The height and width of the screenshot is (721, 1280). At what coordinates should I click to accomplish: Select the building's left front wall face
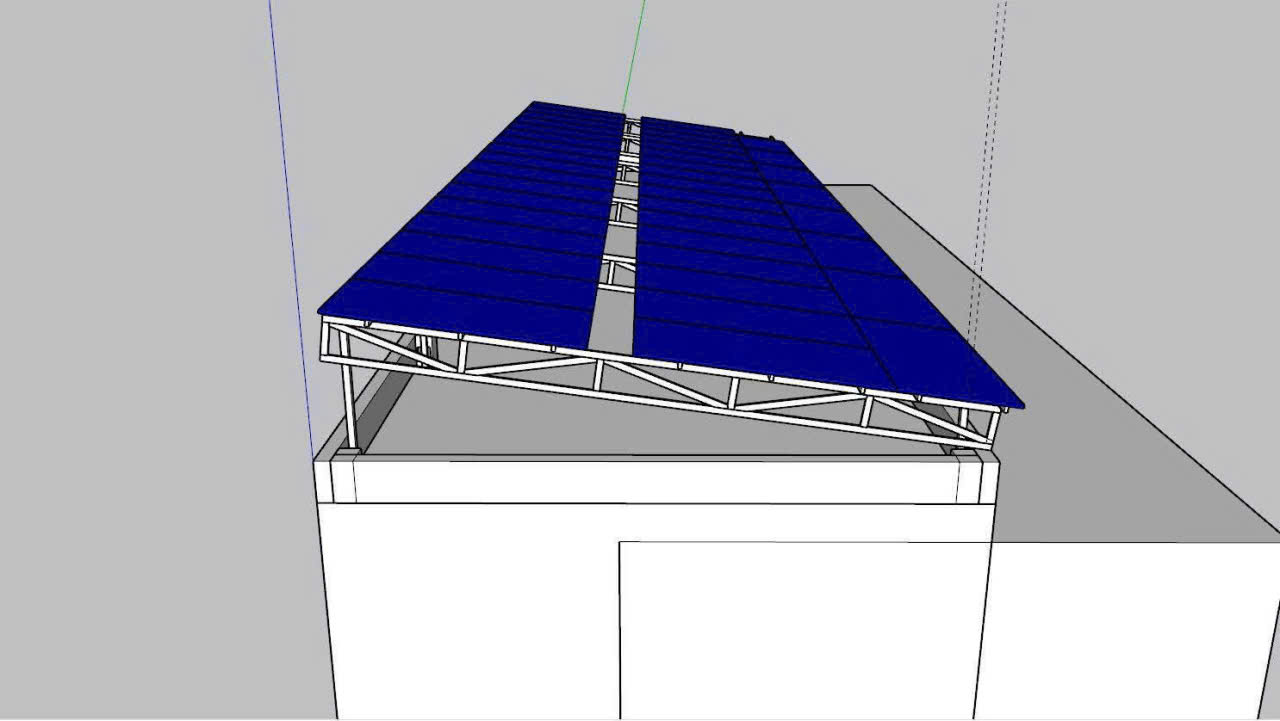pos(470,610)
